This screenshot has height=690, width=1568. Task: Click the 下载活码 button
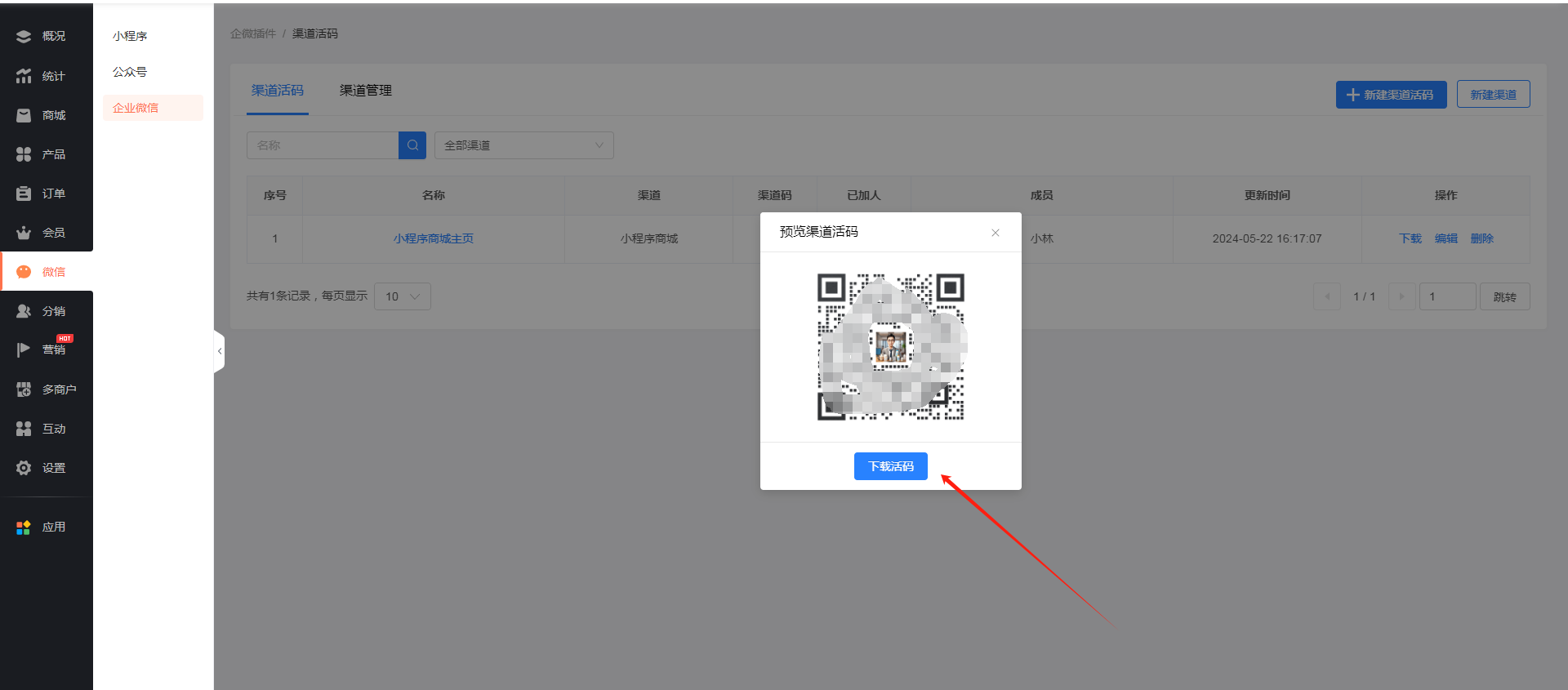(x=891, y=466)
